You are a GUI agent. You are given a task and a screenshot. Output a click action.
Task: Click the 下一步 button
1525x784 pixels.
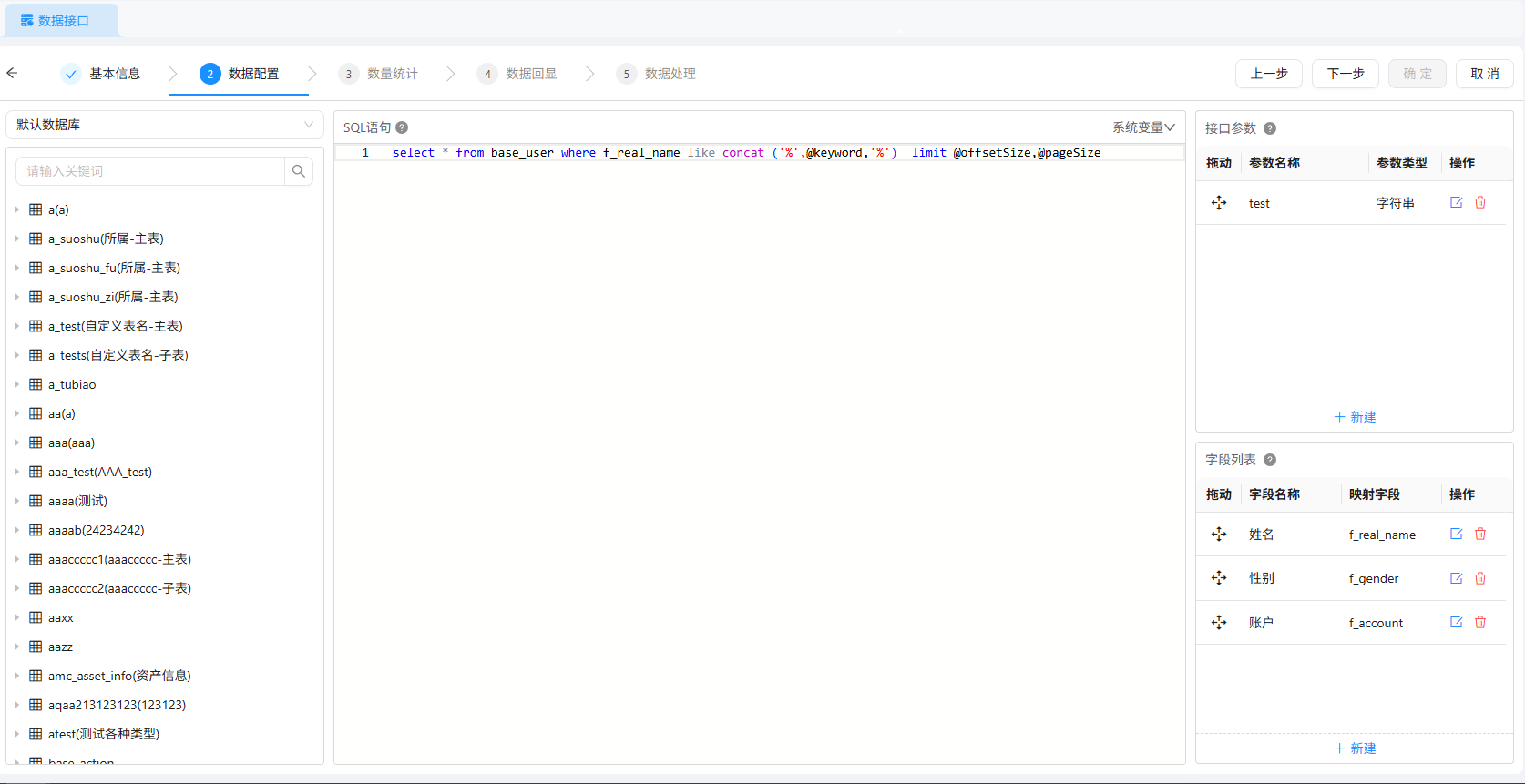(1346, 74)
